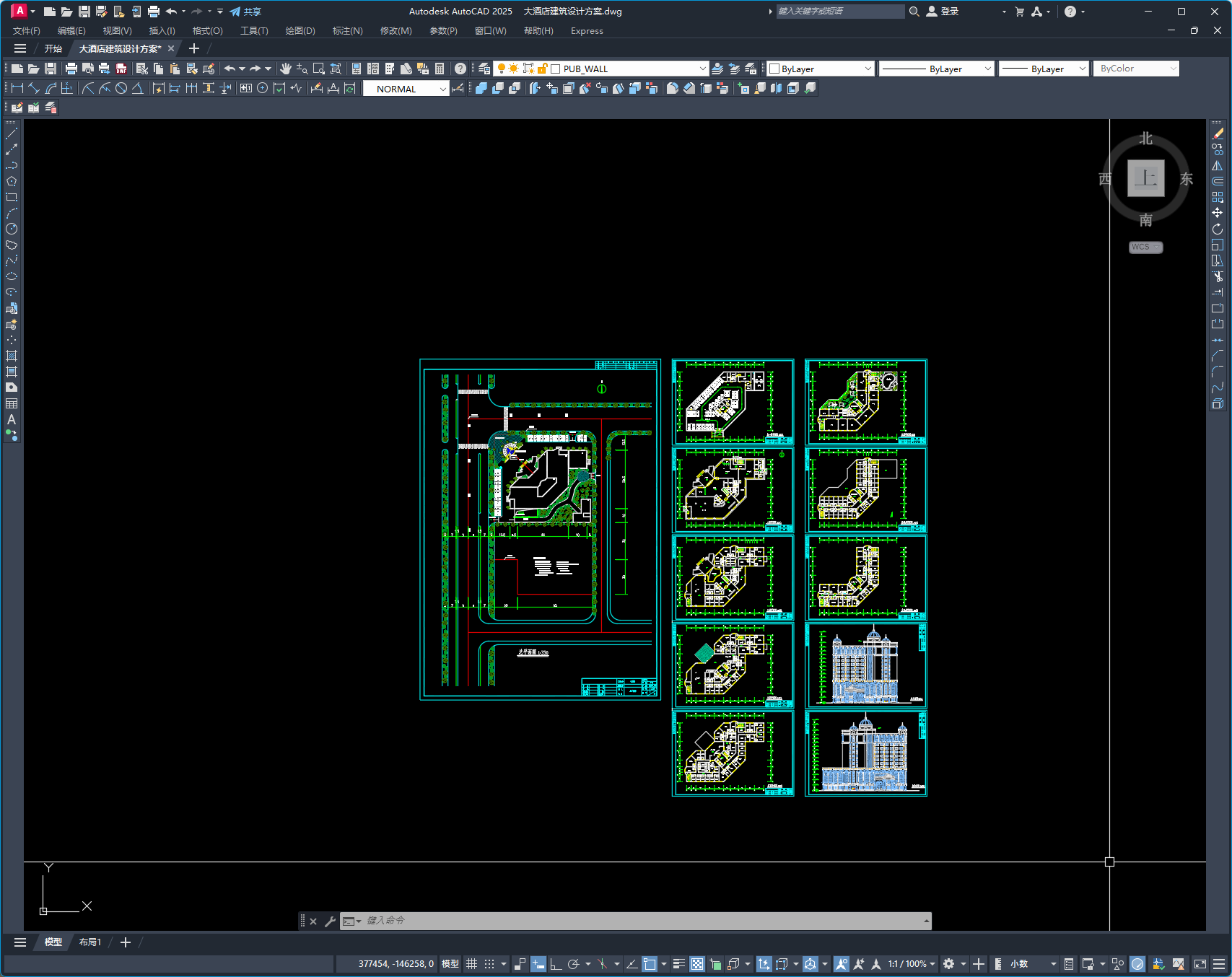Click the keyword search field in title bar
Viewport: 1232px width, 977px height.
click(839, 12)
